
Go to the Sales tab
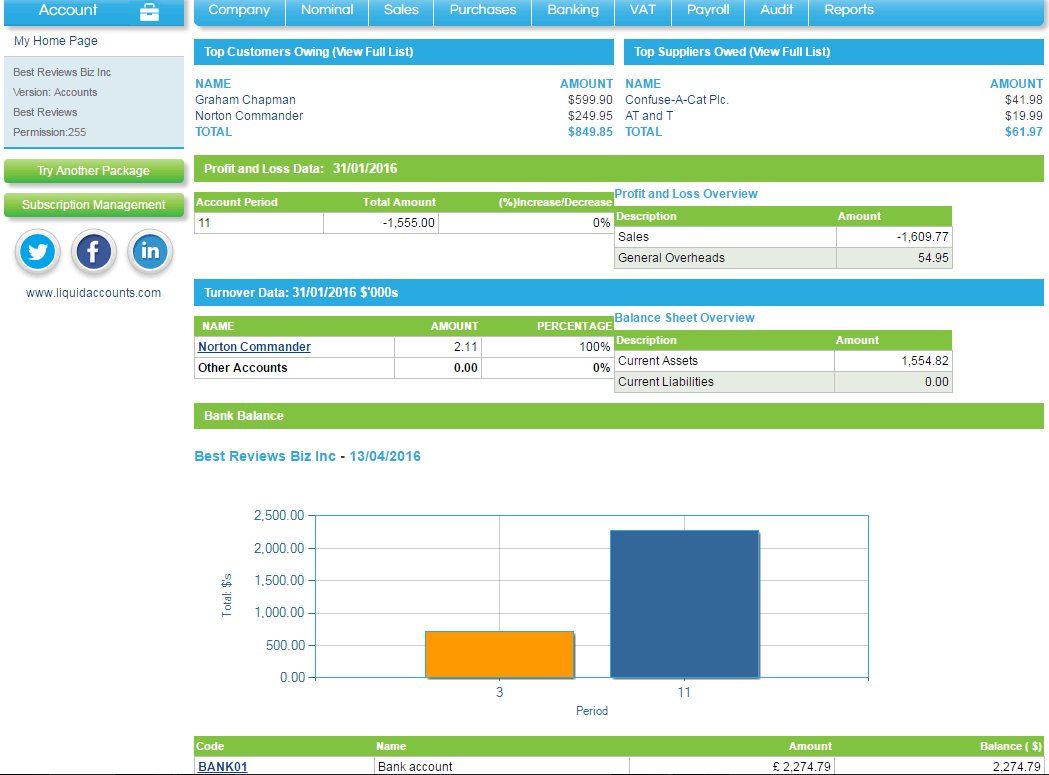tap(400, 10)
